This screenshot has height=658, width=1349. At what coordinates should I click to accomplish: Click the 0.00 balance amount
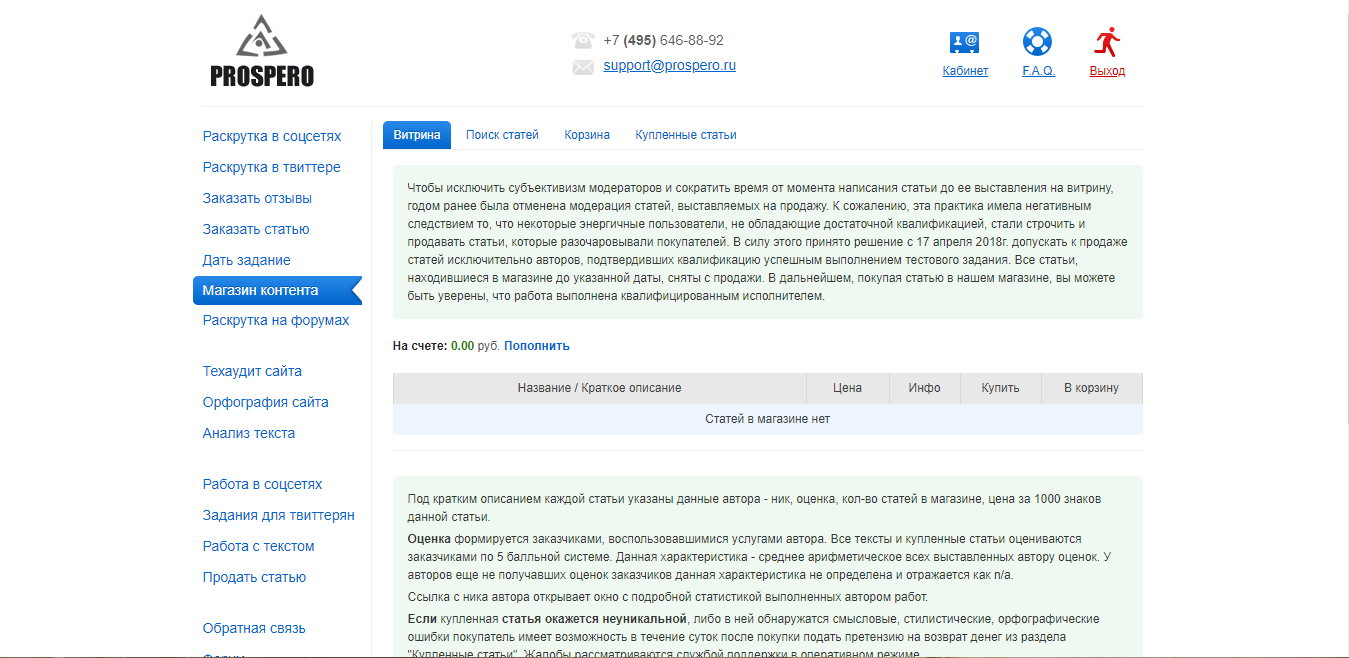[462, 346]
